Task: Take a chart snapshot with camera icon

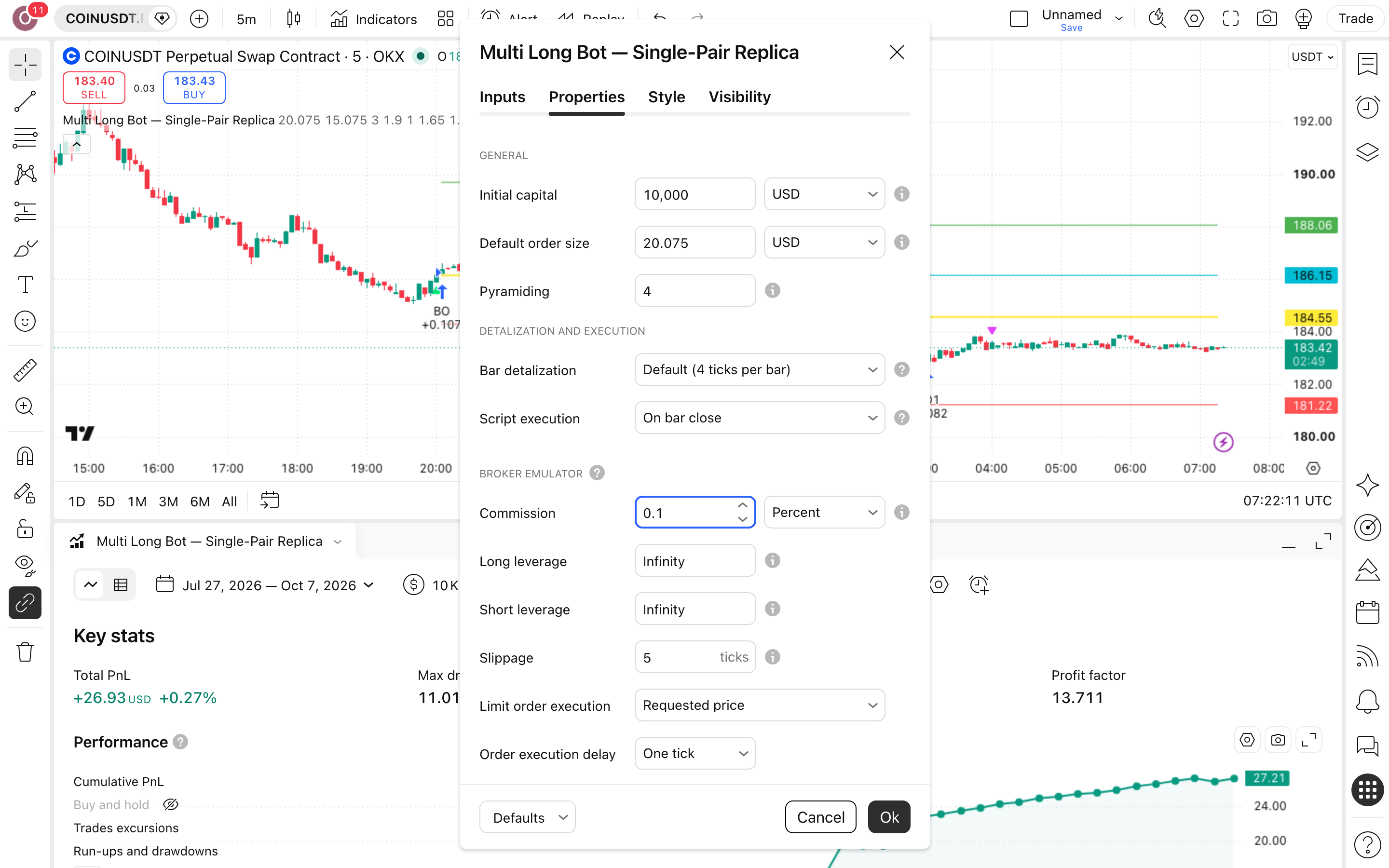Action: [1267, 19]
